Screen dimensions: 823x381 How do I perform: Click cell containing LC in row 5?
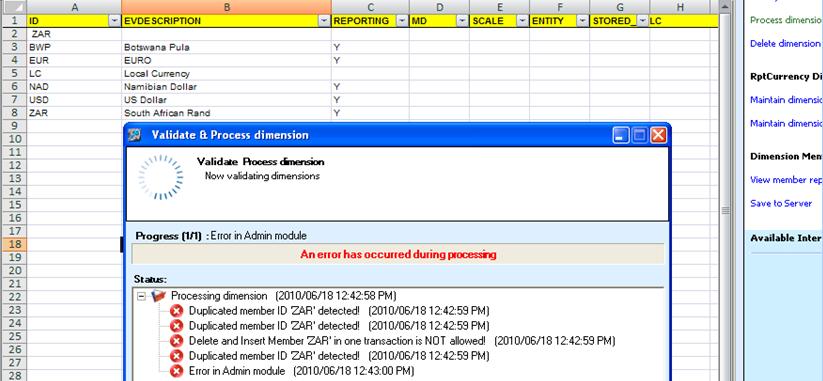74,73
